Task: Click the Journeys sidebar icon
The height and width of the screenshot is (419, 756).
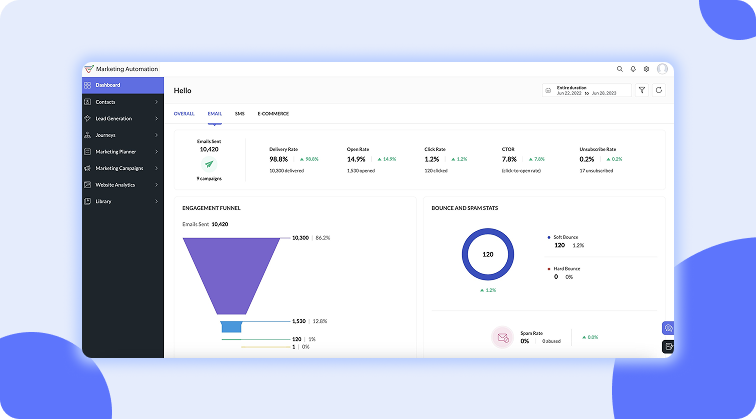Action: pyautogui.click(x=87, y=135)
